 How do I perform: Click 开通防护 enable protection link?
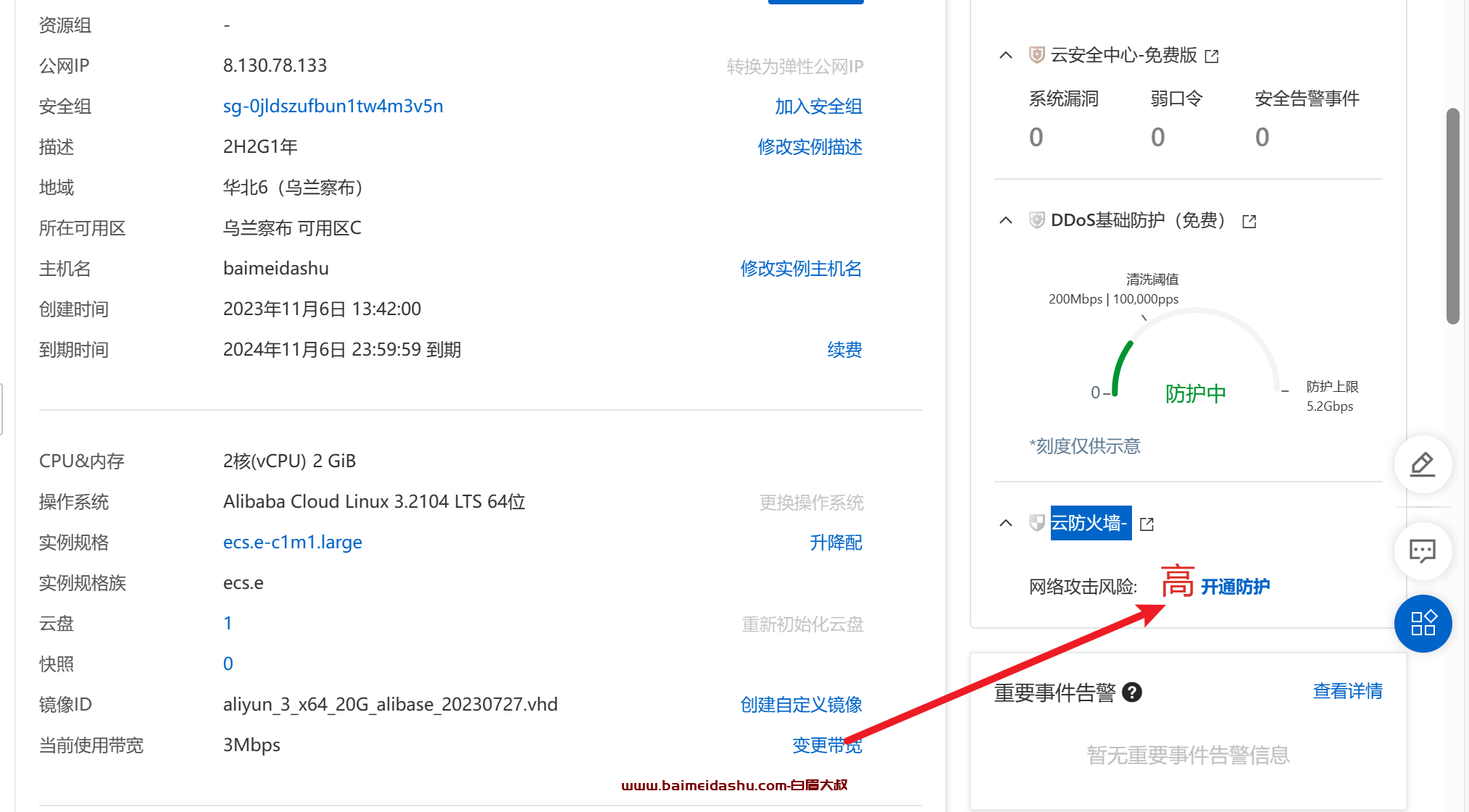pos(1236,587)
